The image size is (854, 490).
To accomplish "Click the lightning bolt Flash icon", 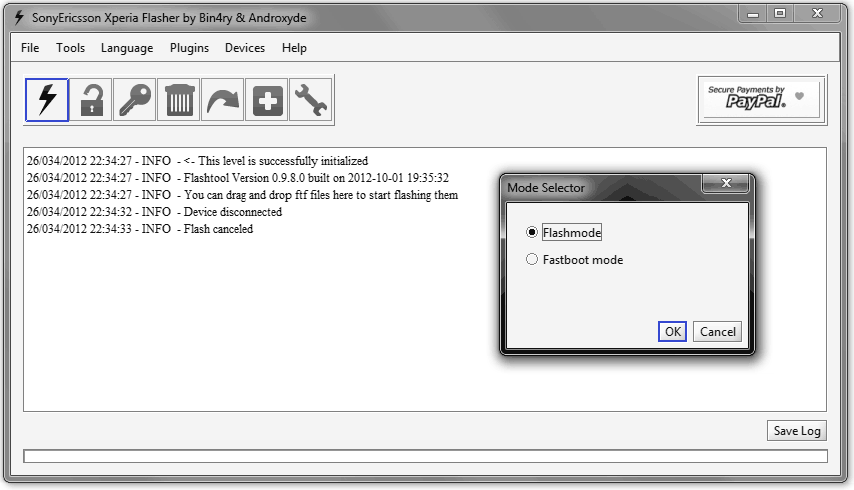I will tap(47, 100).
